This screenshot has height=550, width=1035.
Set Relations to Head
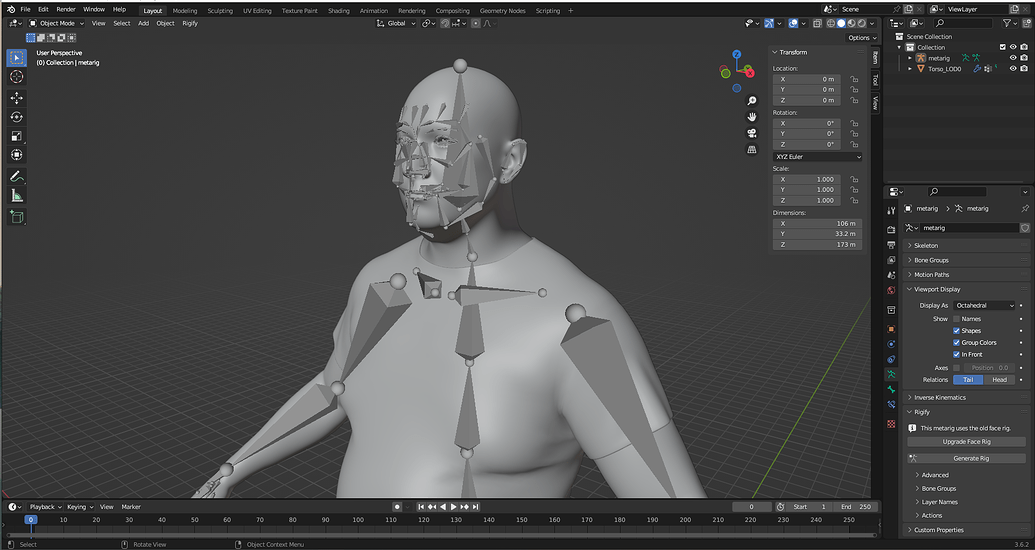pyautogui.click(x=999, y=380)
